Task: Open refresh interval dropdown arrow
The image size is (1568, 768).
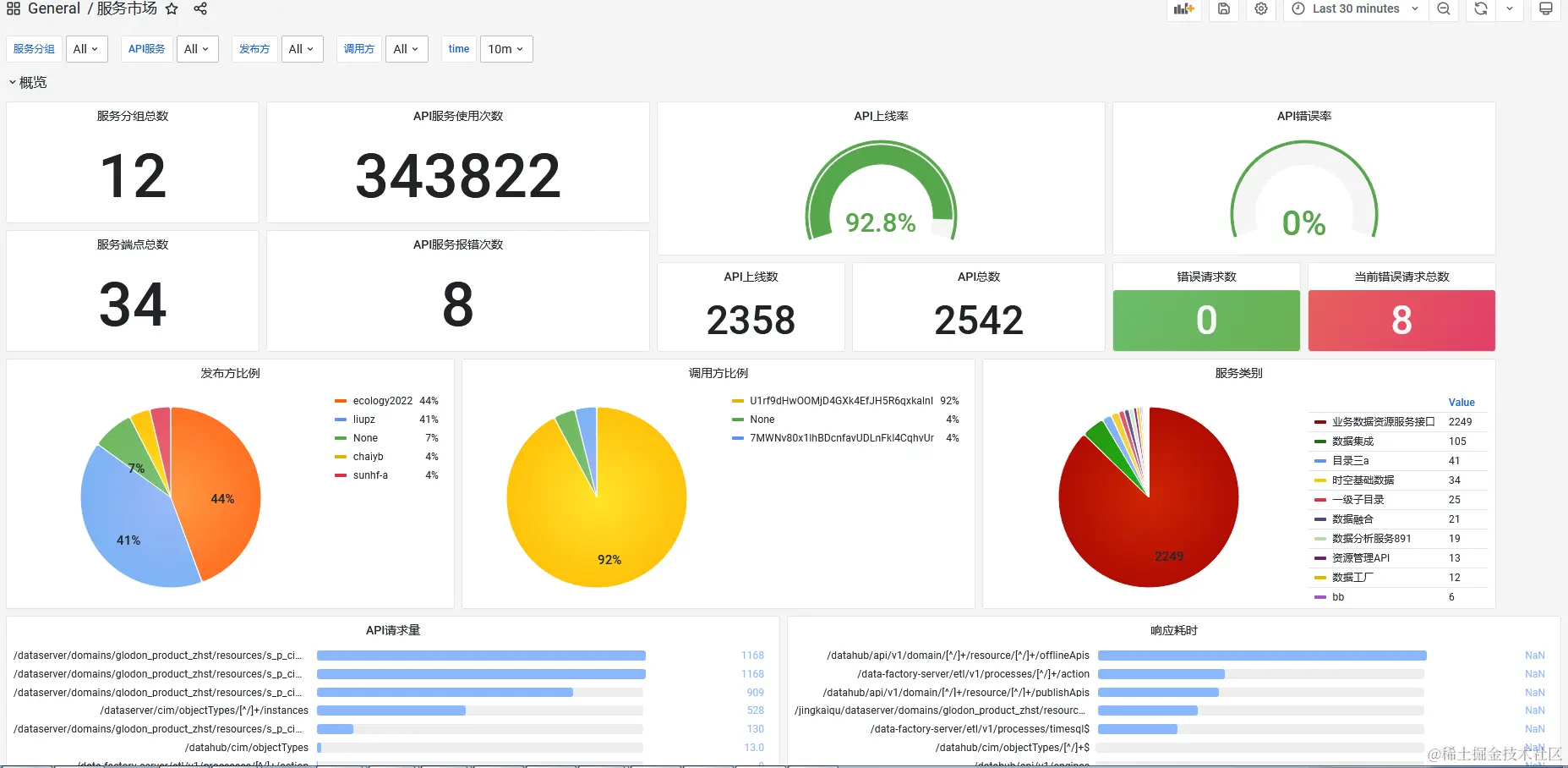Action: 1510,8
